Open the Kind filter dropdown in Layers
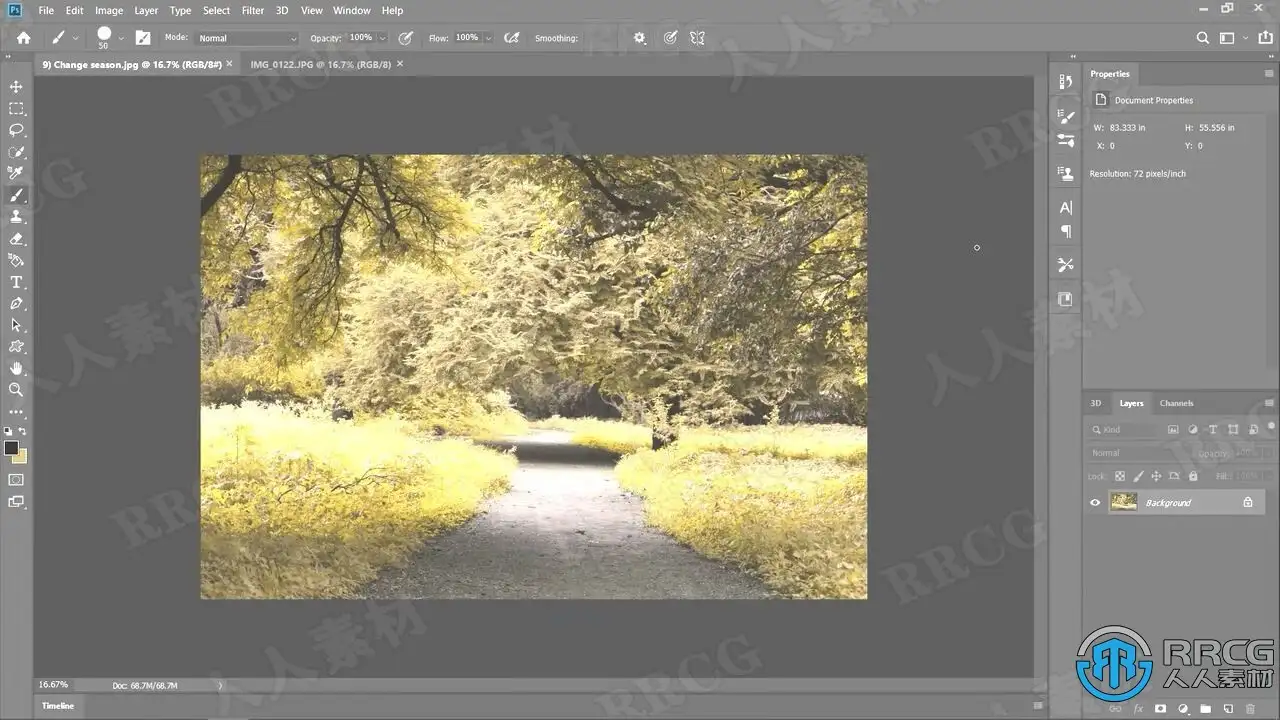This screenshot has width=1280, height=720. 1125,430
